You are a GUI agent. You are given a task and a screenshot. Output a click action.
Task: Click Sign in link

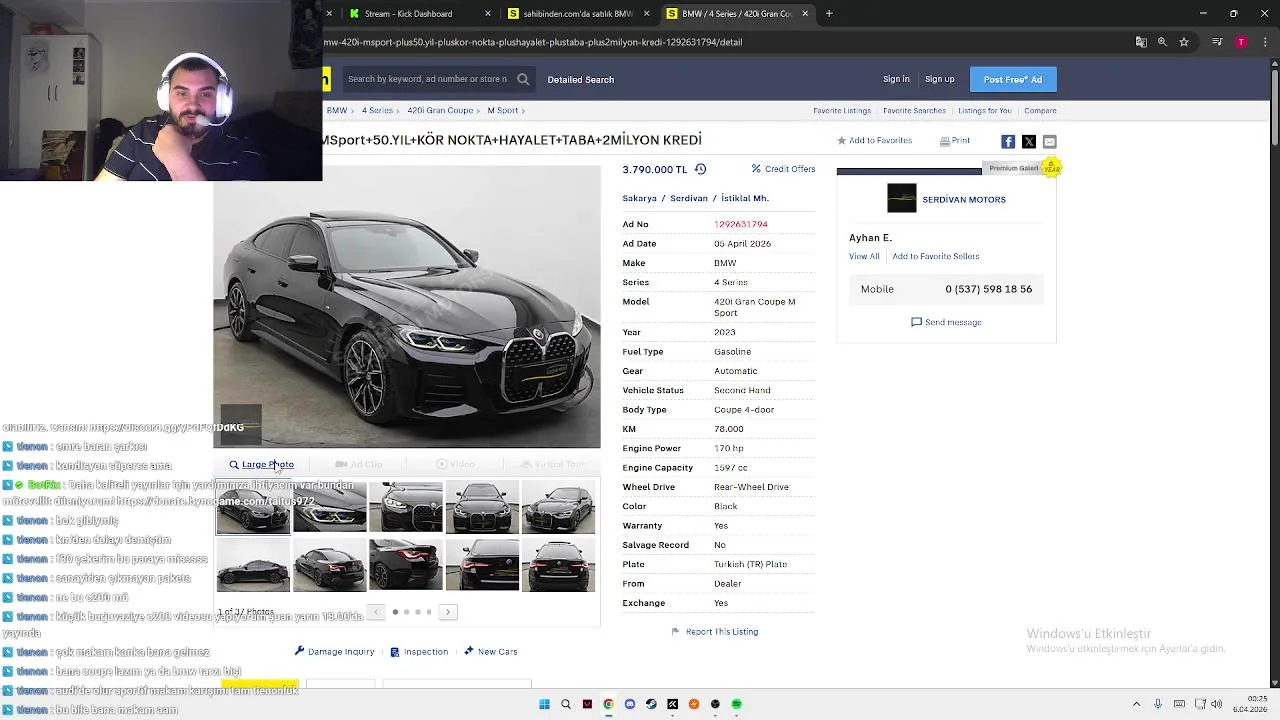(x=896, y=79)
